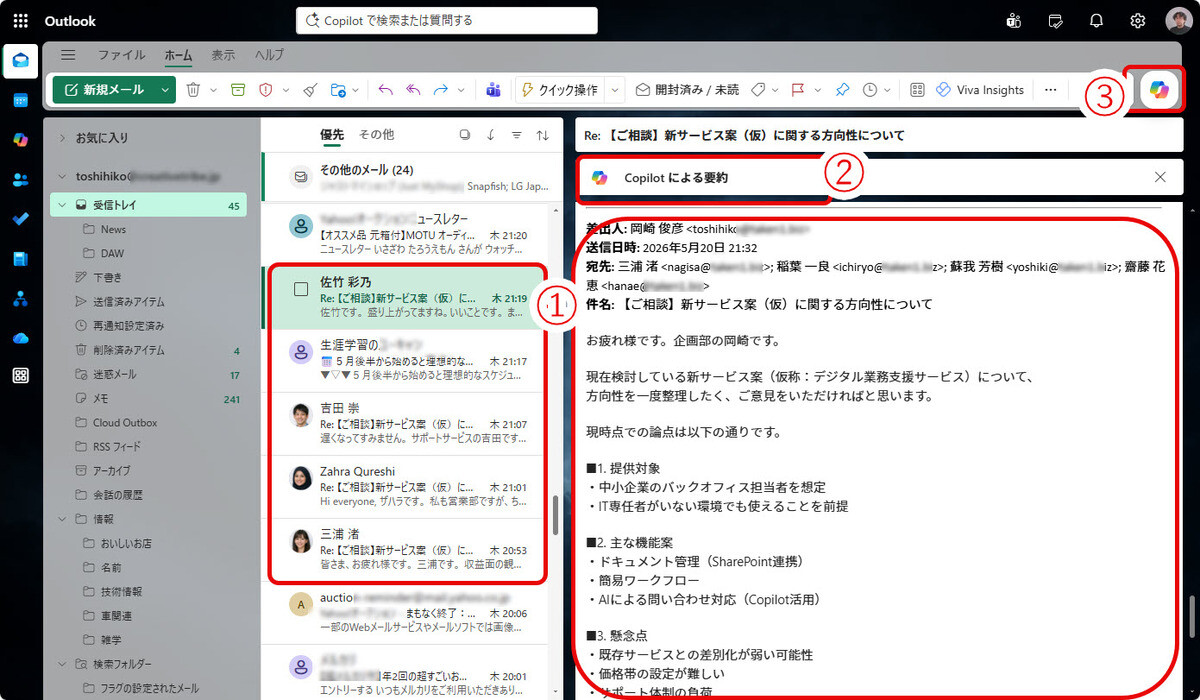
Task: Open the app launcher grid icon
Action: (x=21, y=21)
